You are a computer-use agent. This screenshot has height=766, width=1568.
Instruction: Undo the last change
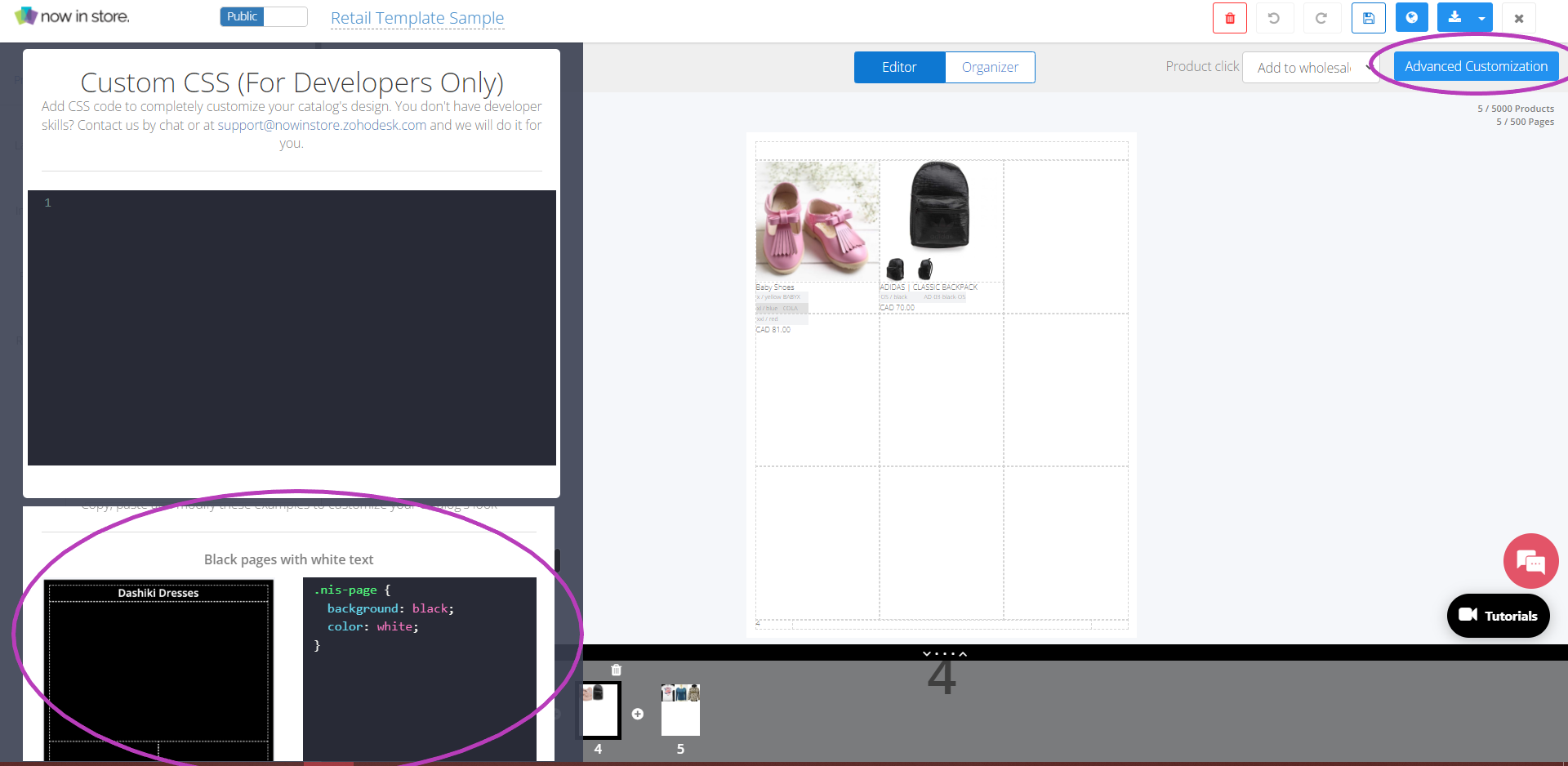click(x=1273, y=18)
